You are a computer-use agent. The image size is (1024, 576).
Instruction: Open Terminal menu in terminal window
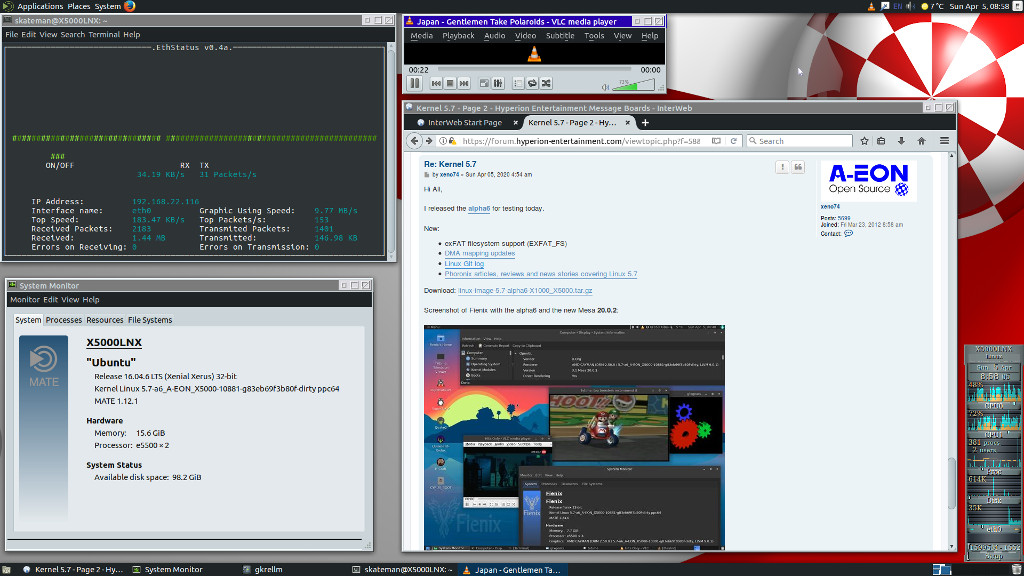click(x=104, y=35)
